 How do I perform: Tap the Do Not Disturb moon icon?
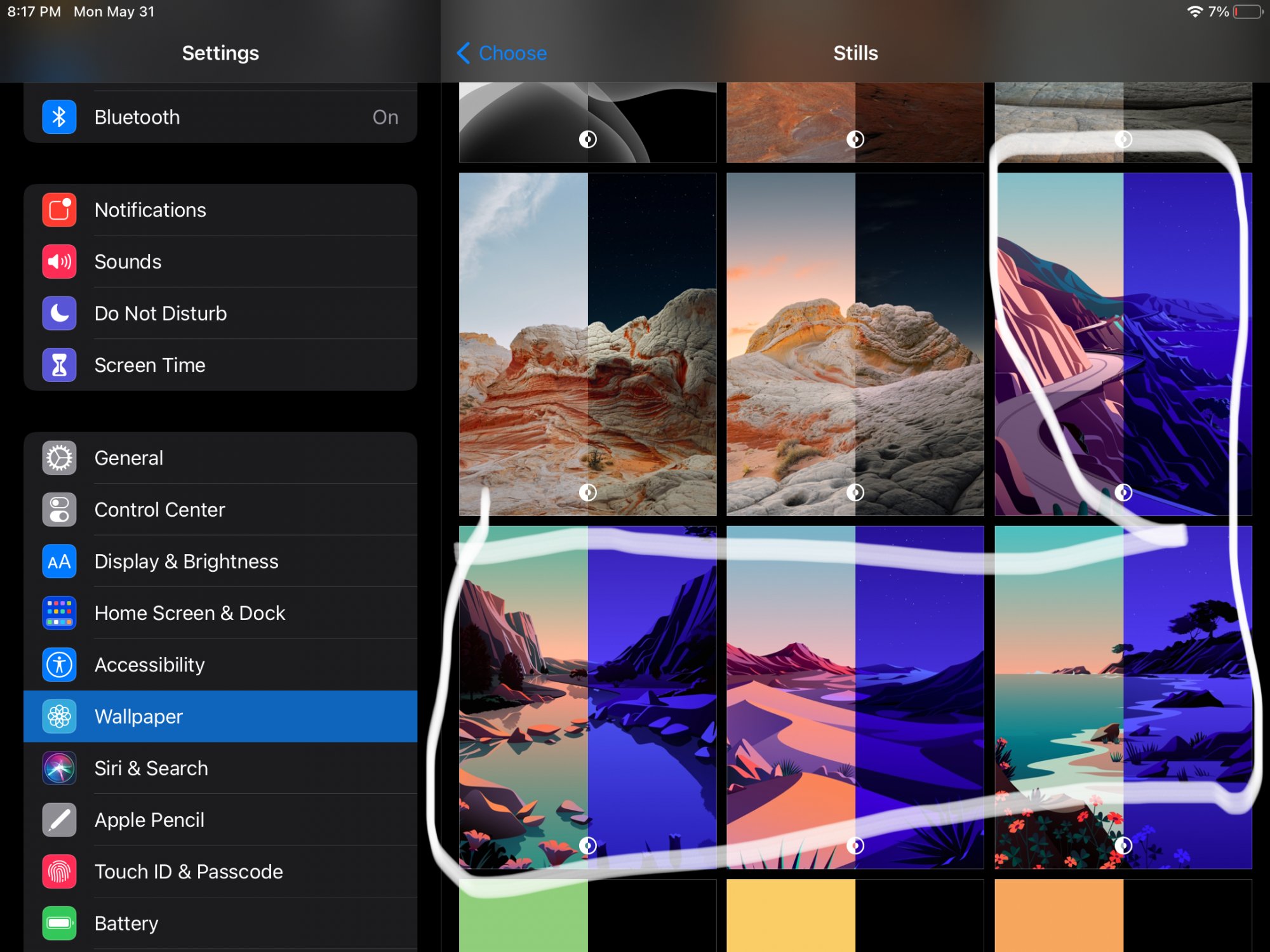59,313
